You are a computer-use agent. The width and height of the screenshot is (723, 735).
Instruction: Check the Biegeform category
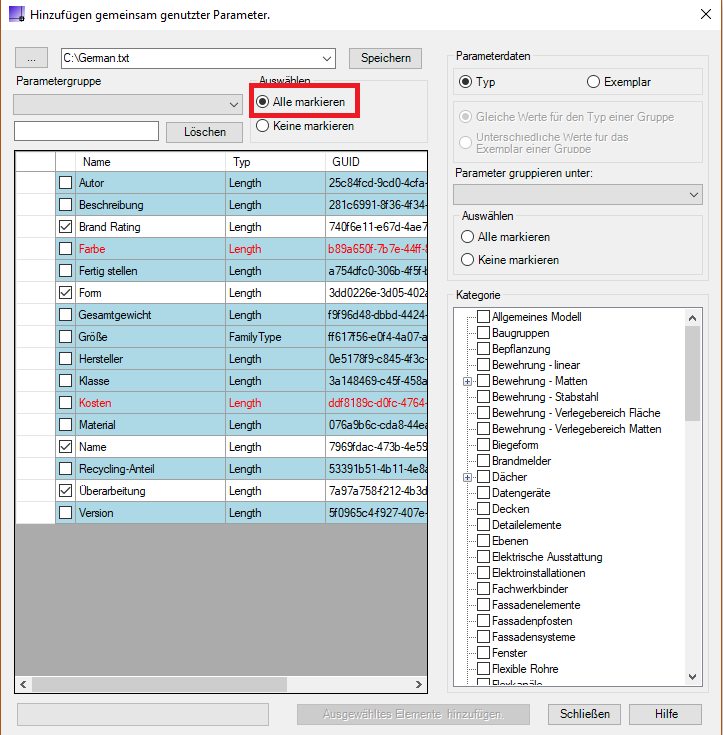coord(483,444)
